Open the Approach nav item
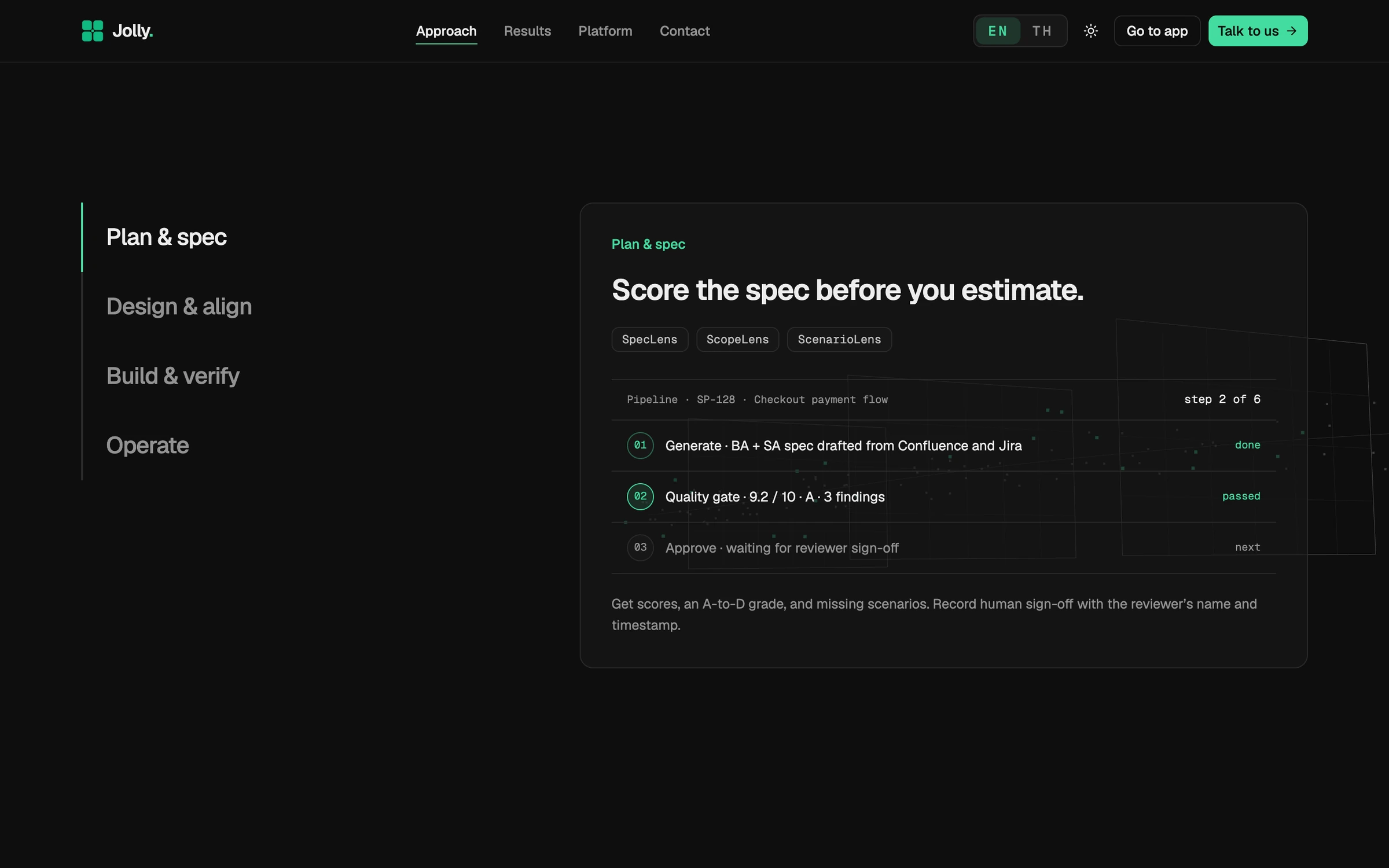1389x868 pixels. (x=446, y=31)
